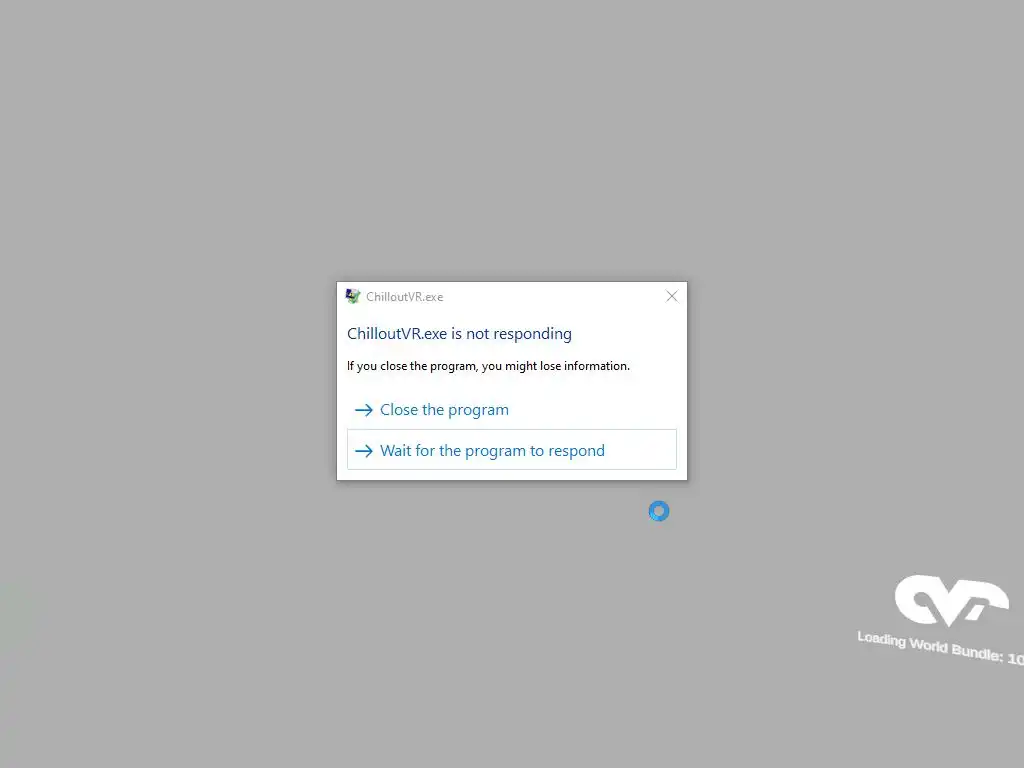
Task: Choose "Close the program" option
Action: [511, 409]
